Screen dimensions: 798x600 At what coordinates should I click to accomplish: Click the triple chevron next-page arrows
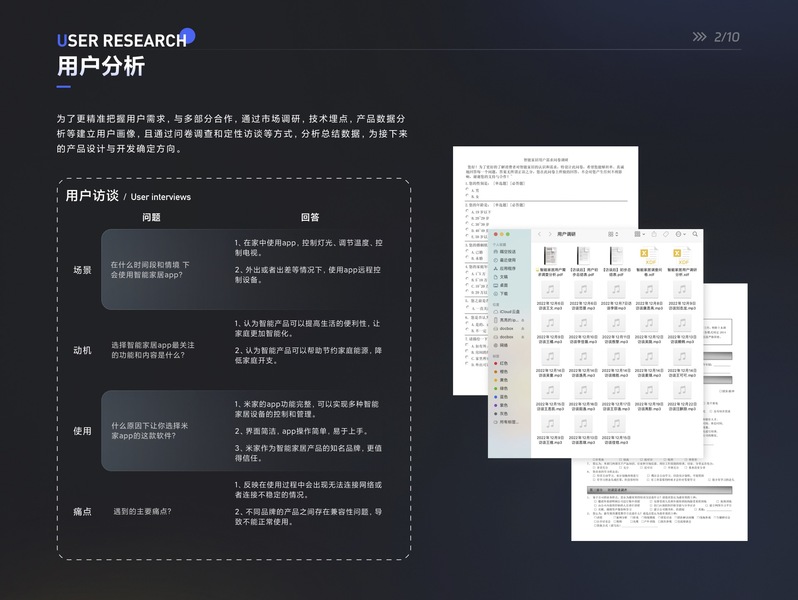pos(699,37)
